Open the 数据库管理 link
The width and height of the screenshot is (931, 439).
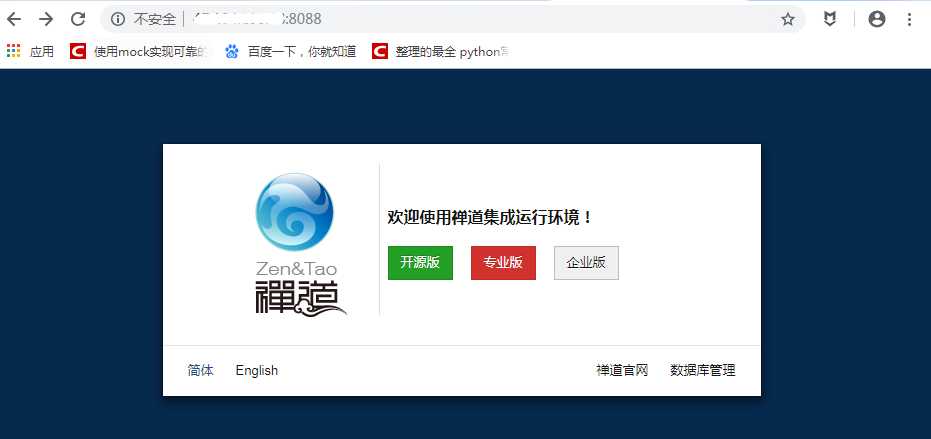702,371
